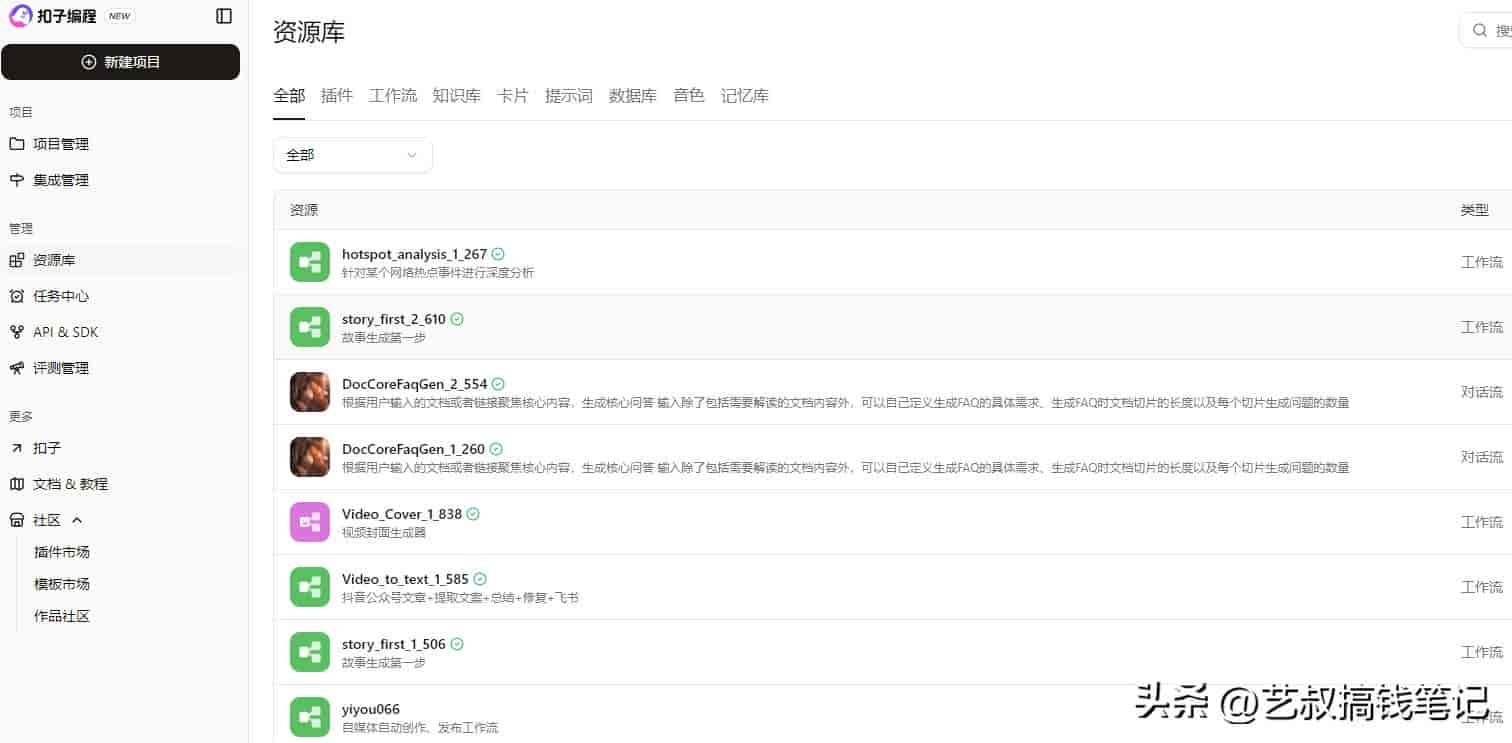Click the 扣子编程 logo icon
Viewport: 1512px width, 743px height.
coord(20,16)
